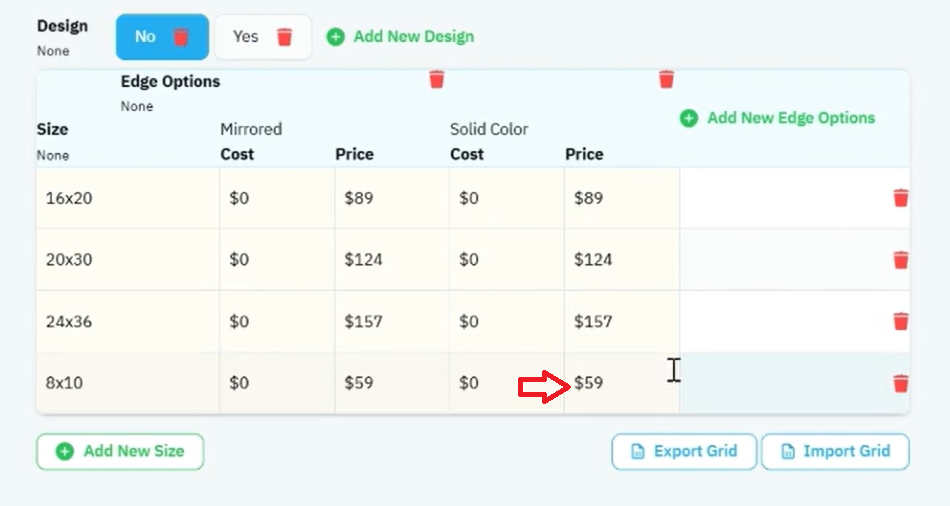
Task: Add New Edge Options column
Action: [x=778, y=118]
